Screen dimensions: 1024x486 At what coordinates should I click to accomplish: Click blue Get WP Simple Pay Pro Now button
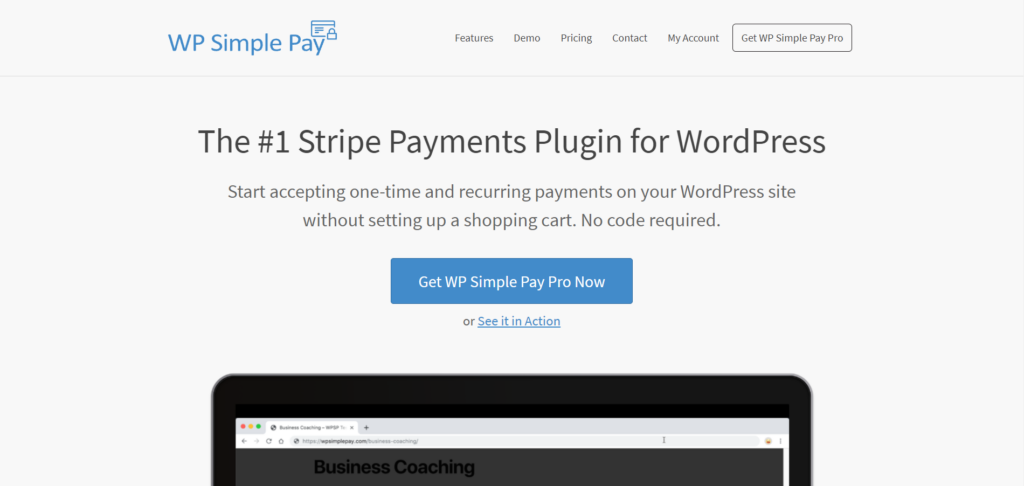(511, 281)
